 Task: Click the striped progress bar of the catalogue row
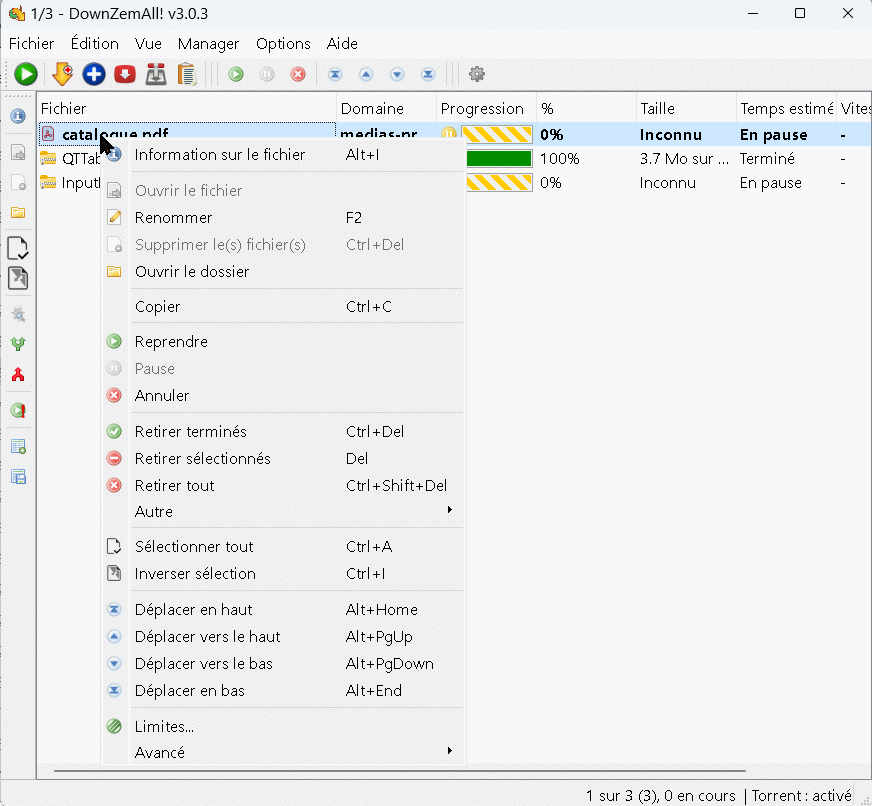click(x=497, y=135)
